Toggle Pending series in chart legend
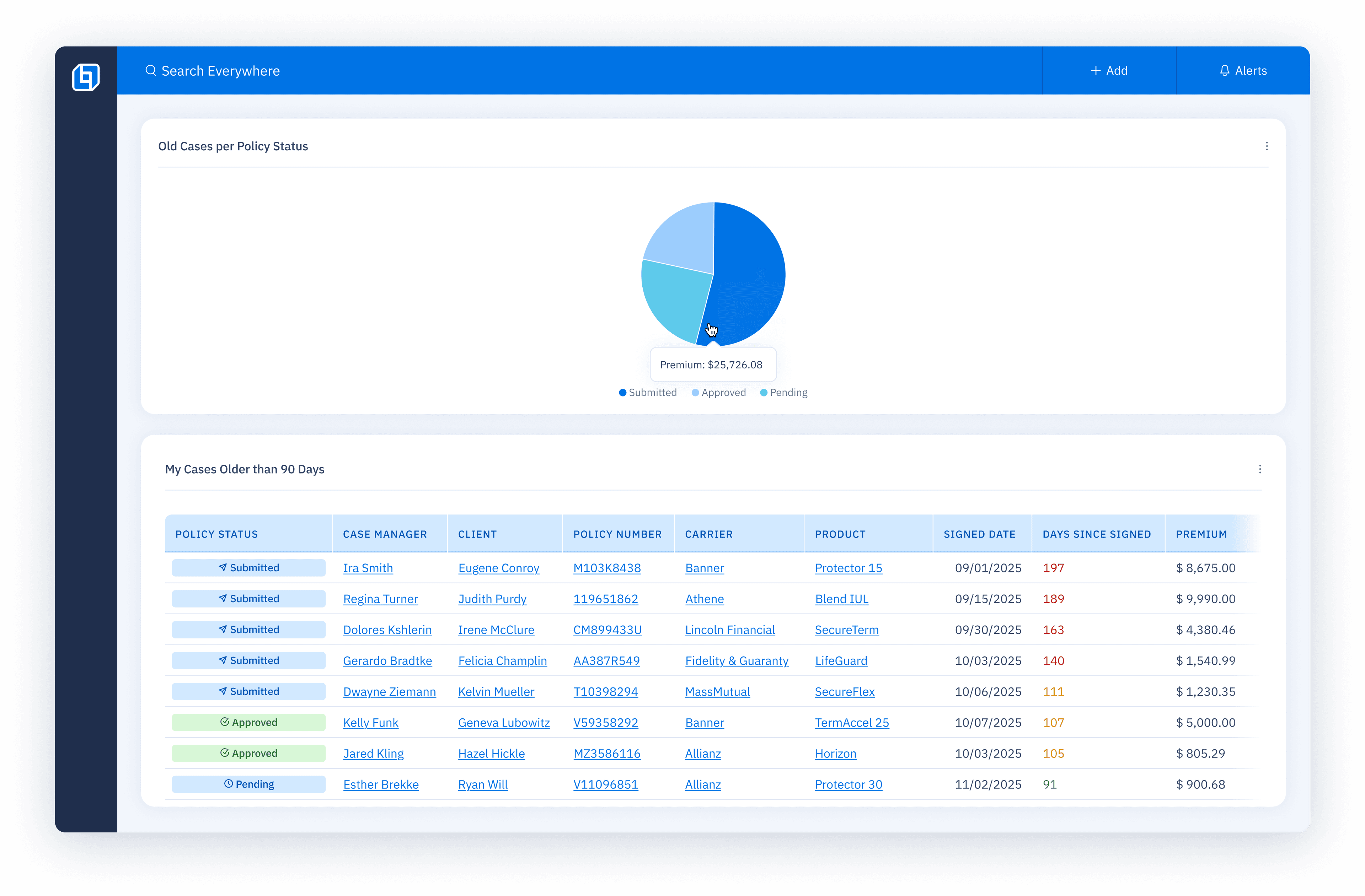Image resolution: width=1365 pixels, height=896 pixels. [x=783, y=393]
